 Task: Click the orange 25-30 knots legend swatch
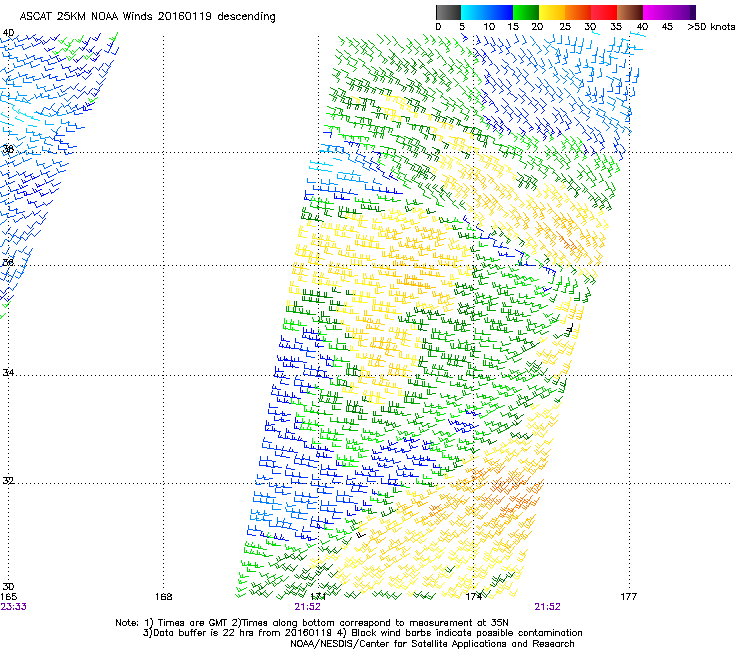click(x=578, y=12)
